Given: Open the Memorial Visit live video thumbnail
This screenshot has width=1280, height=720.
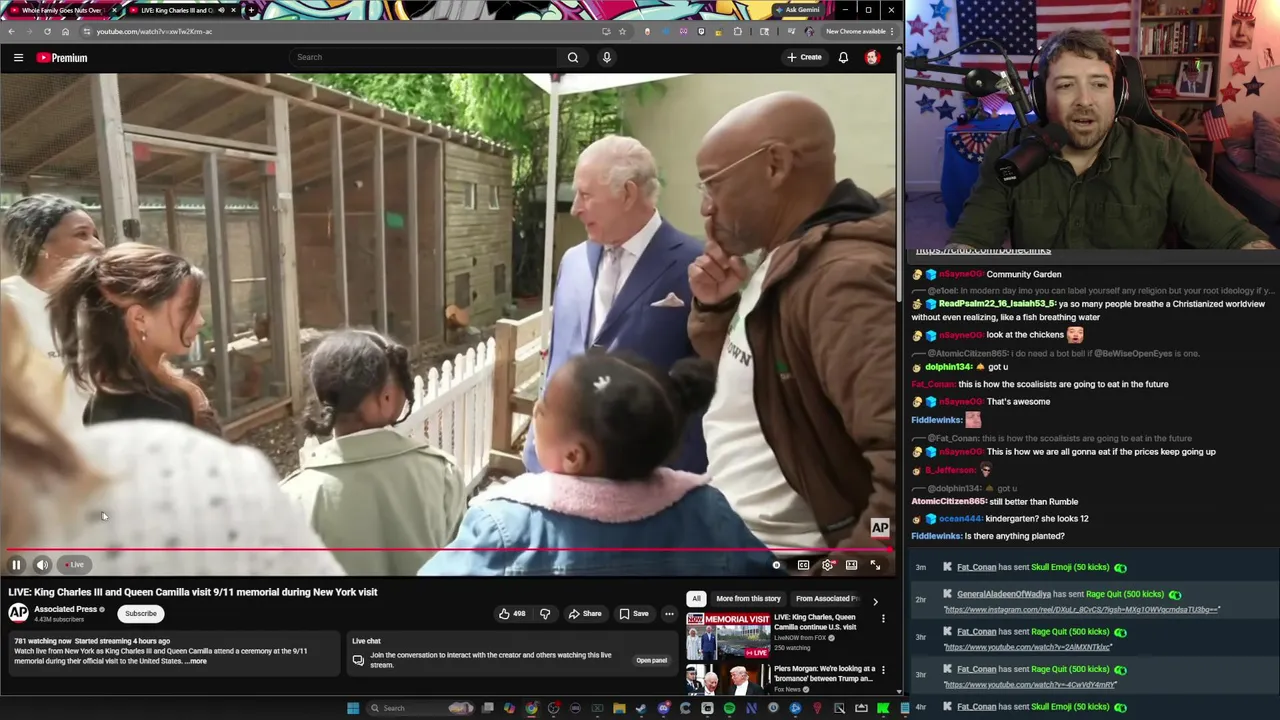Looking at the screenshot, I should click(x=728, y=634).
